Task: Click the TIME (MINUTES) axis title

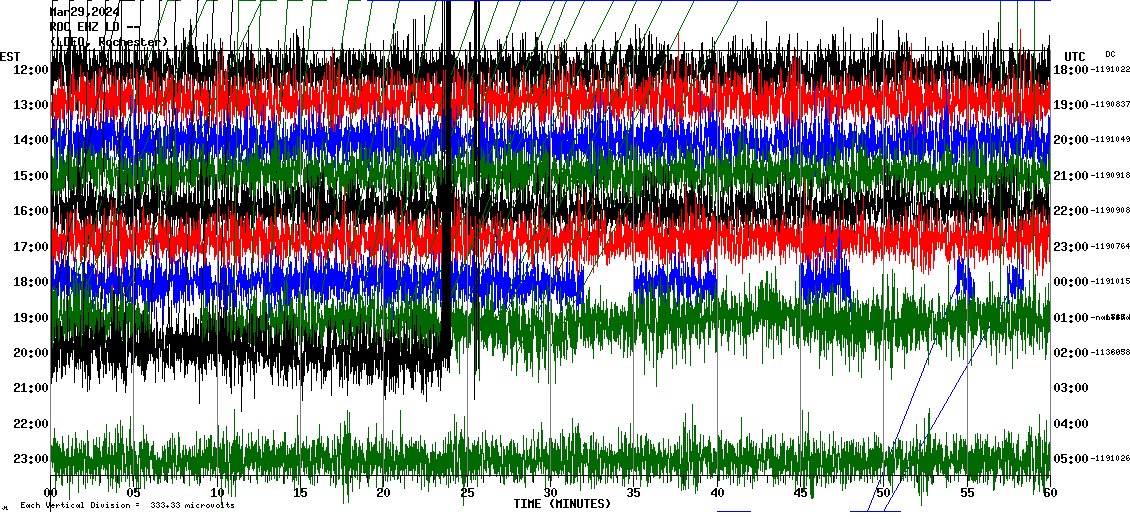Action: (562, 504)
